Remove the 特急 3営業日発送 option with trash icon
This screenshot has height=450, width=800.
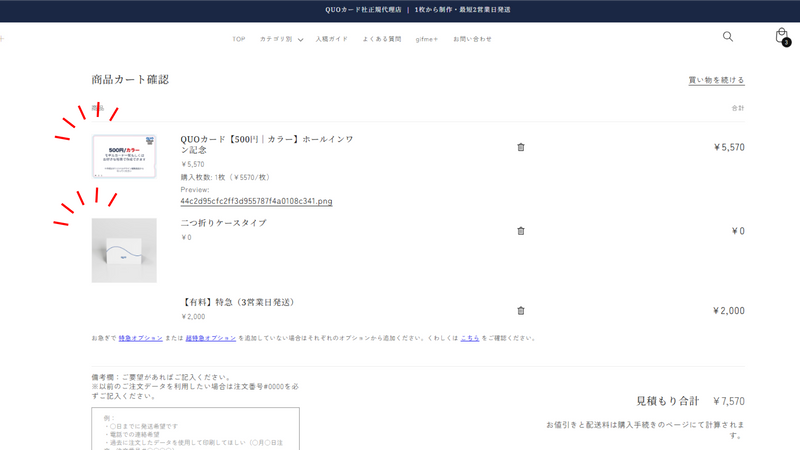(521, 310)
